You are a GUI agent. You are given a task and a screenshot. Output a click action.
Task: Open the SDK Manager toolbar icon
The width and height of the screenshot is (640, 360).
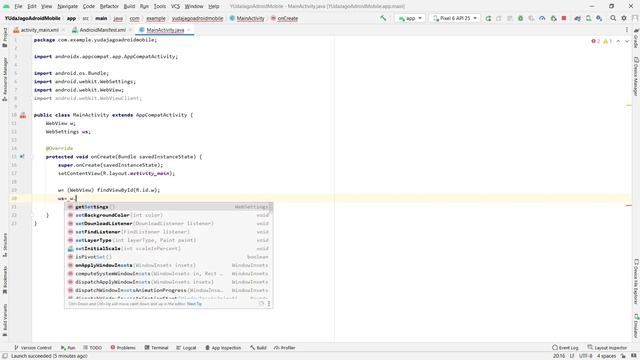click(599, 18)
